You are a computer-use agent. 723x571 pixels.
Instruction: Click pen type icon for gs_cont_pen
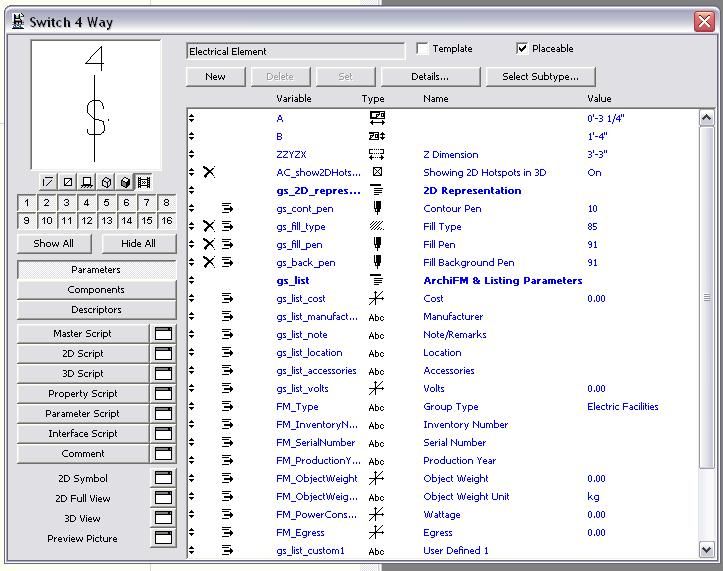coord(377,209)
